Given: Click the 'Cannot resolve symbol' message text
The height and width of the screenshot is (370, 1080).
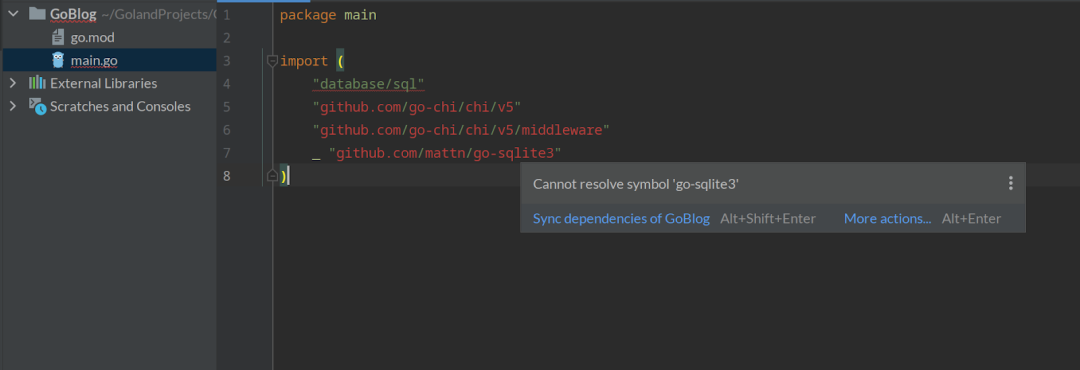Looking at the screenshot, I should coord(636,183).
